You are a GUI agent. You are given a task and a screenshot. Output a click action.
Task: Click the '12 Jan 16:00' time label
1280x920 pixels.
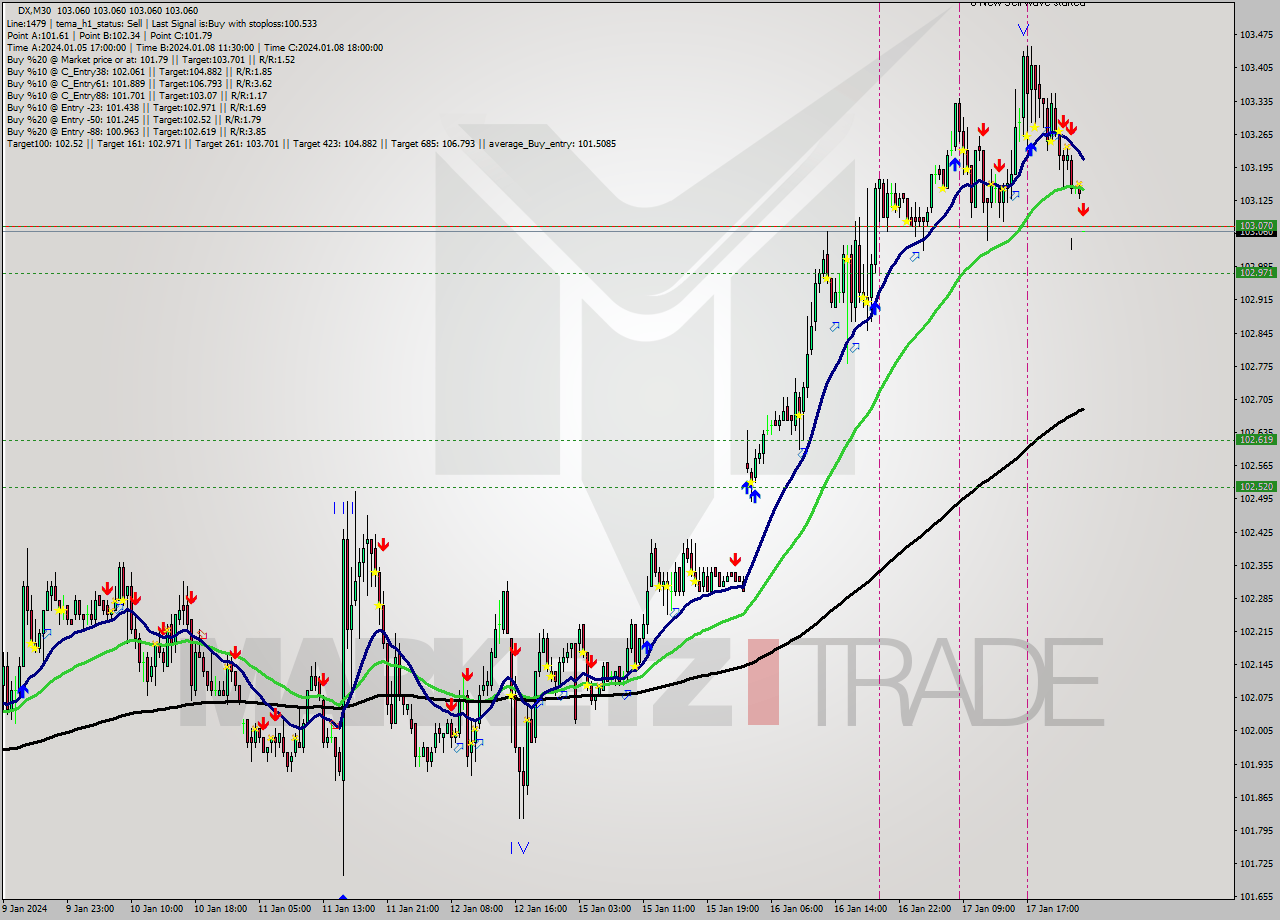click(x=540, y=909)
